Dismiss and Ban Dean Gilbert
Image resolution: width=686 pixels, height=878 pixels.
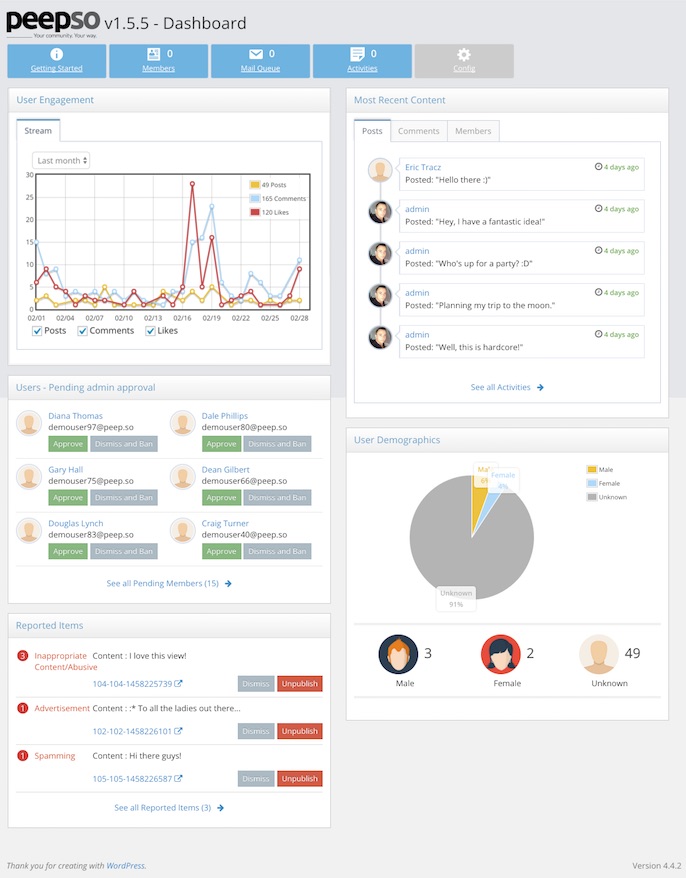(277, 498)
